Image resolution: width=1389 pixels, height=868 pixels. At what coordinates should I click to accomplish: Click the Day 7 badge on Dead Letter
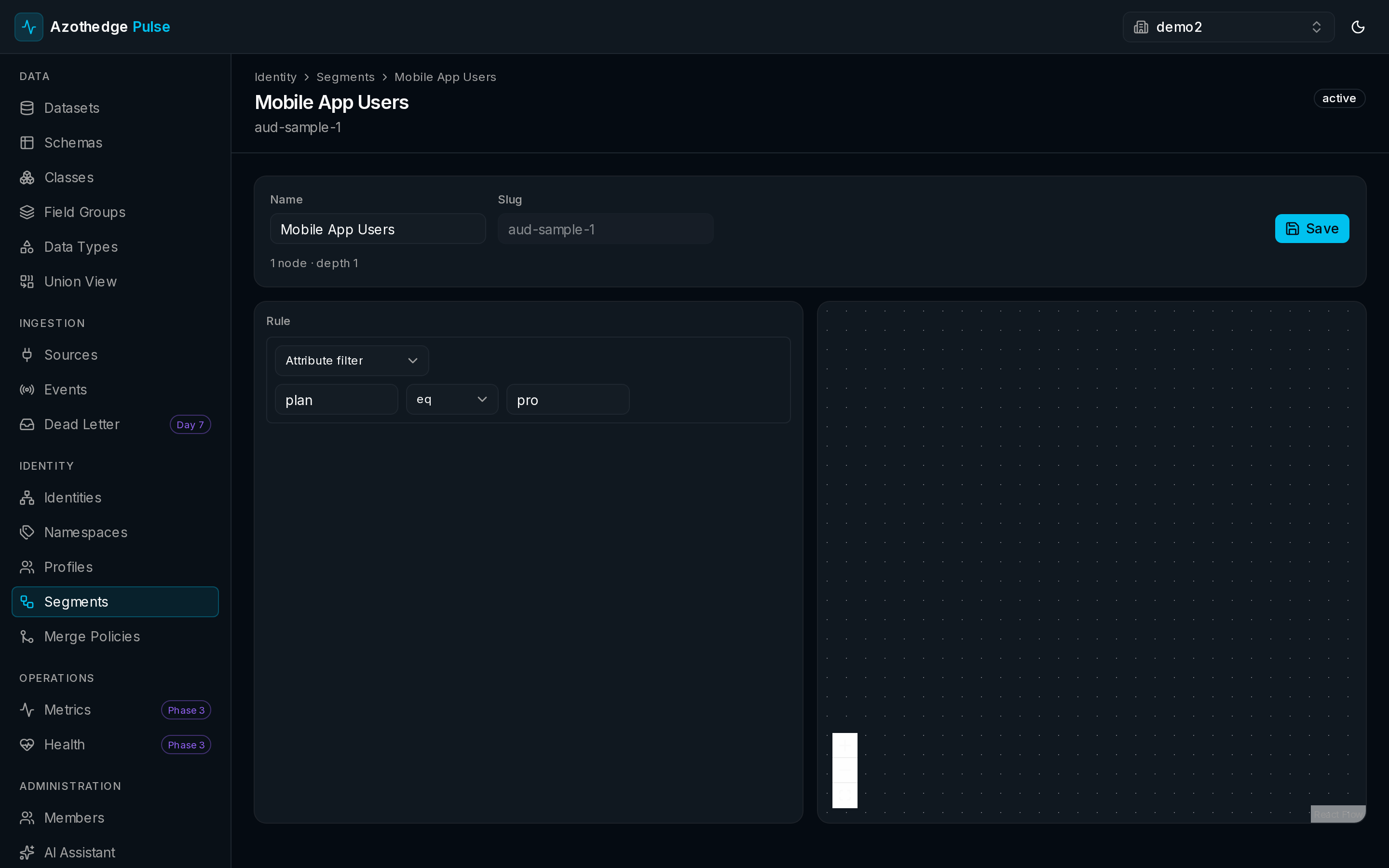coord(190,425)
